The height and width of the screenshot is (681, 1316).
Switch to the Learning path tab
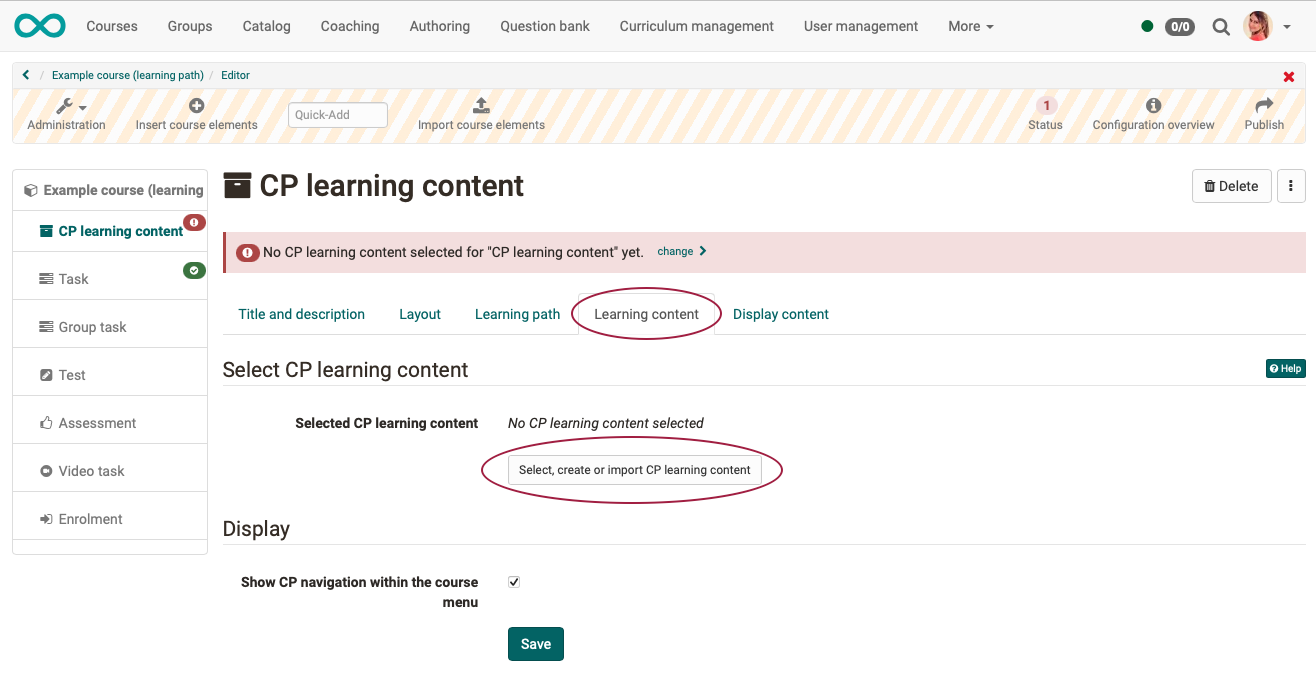tap(517, 314)
